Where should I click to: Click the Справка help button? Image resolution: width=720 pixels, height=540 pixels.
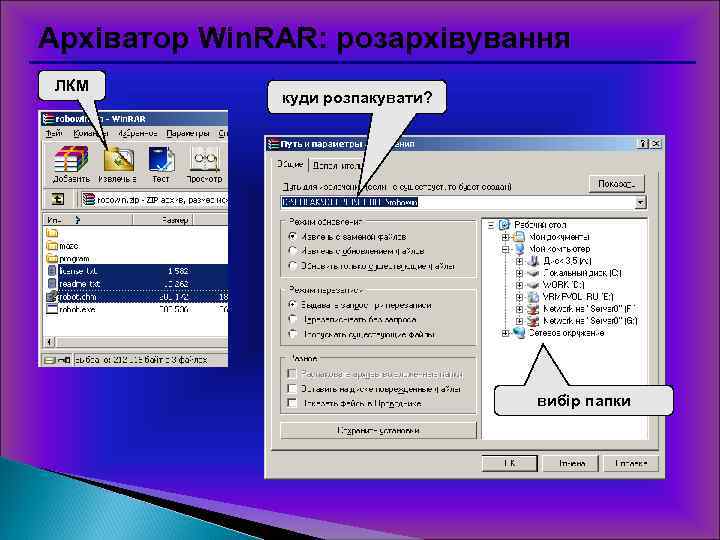point(630,463)
